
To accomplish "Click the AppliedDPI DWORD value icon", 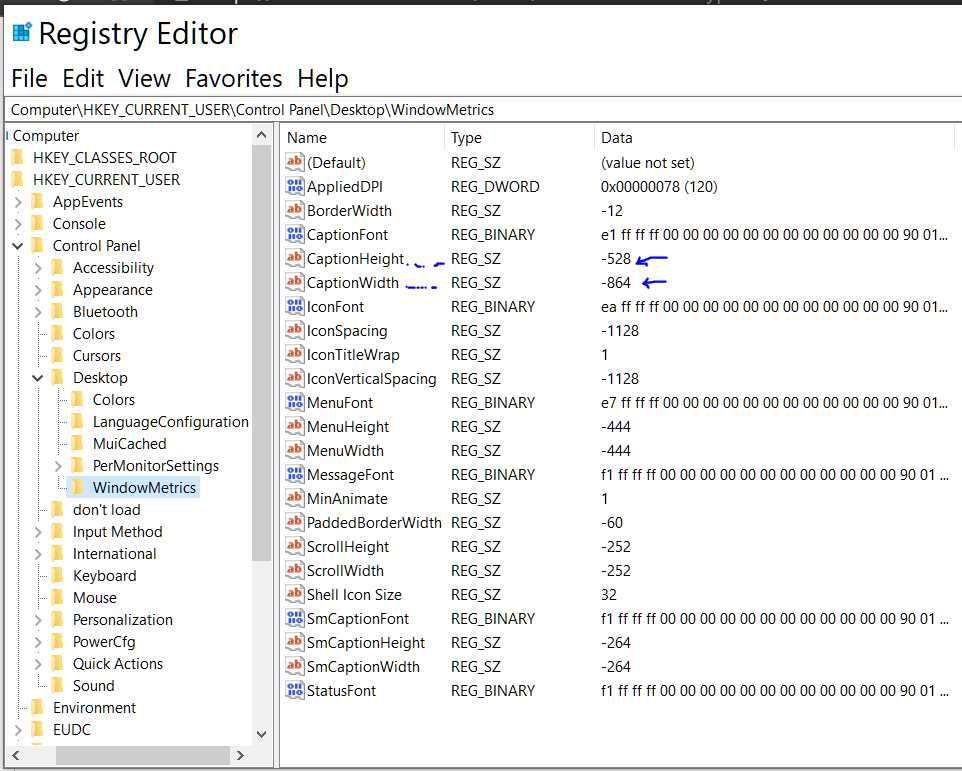I will point(294,186).
